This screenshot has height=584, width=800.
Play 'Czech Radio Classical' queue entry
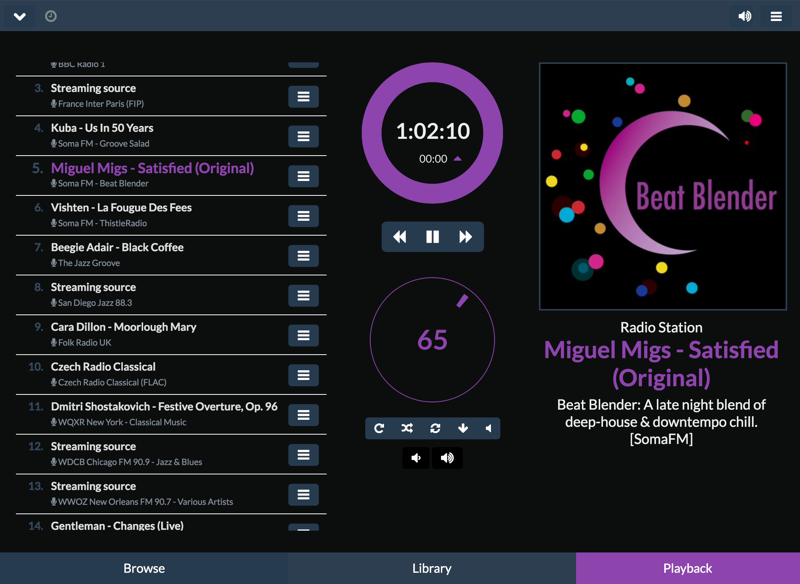pyautogui.click(x=103, y=367)
